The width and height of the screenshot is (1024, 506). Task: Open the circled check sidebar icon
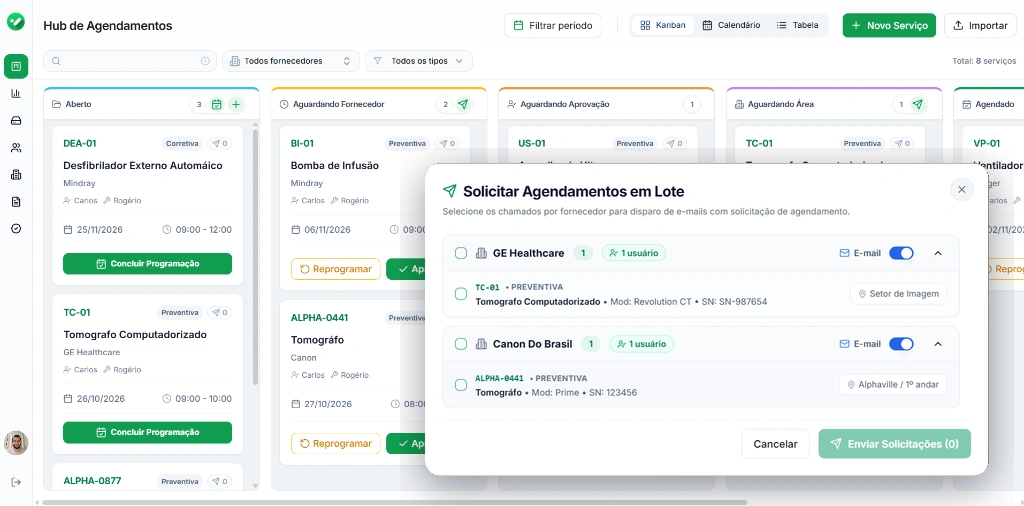[x=16, y=229]
